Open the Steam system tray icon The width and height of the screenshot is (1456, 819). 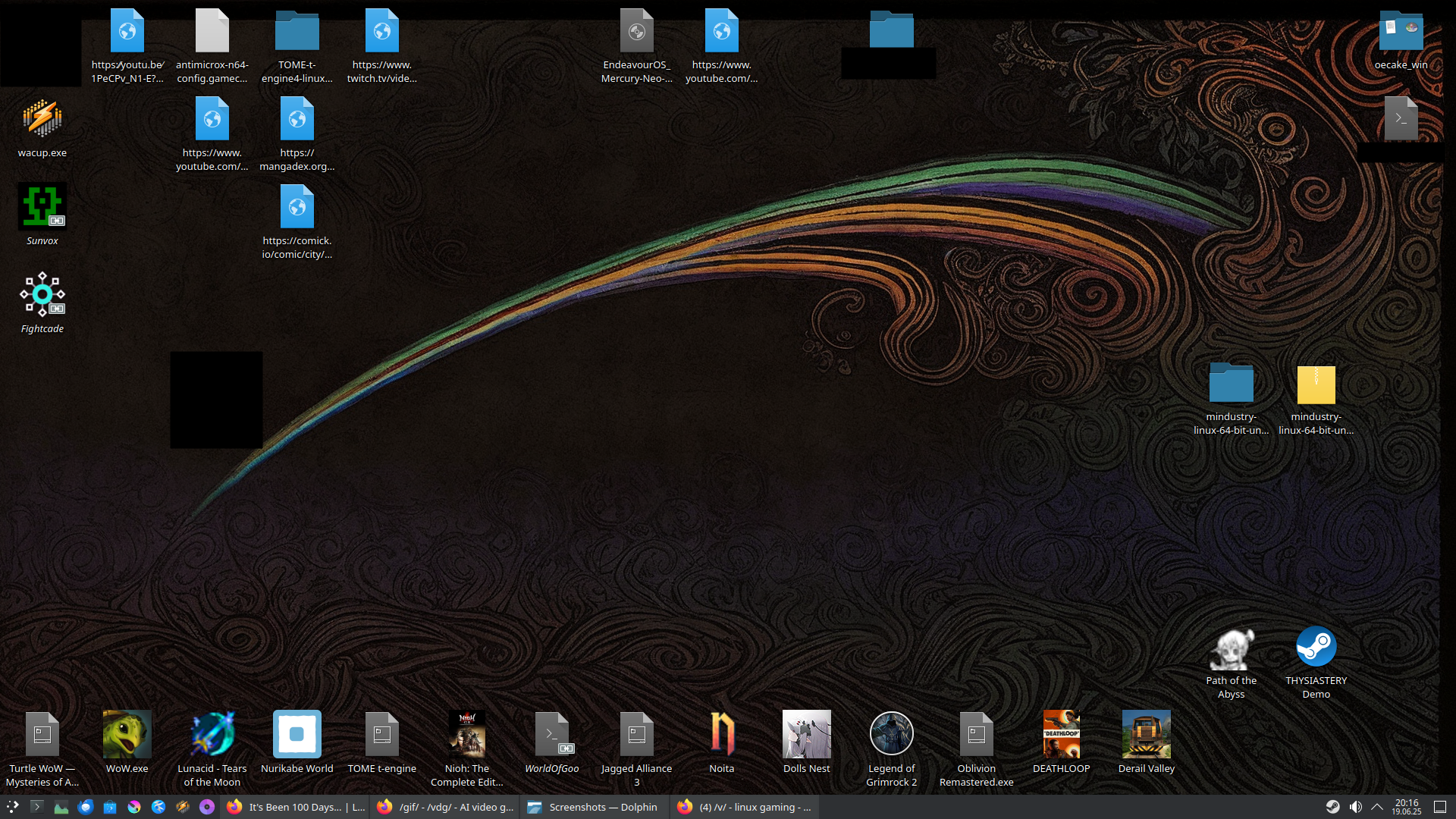click(1332, 807)
